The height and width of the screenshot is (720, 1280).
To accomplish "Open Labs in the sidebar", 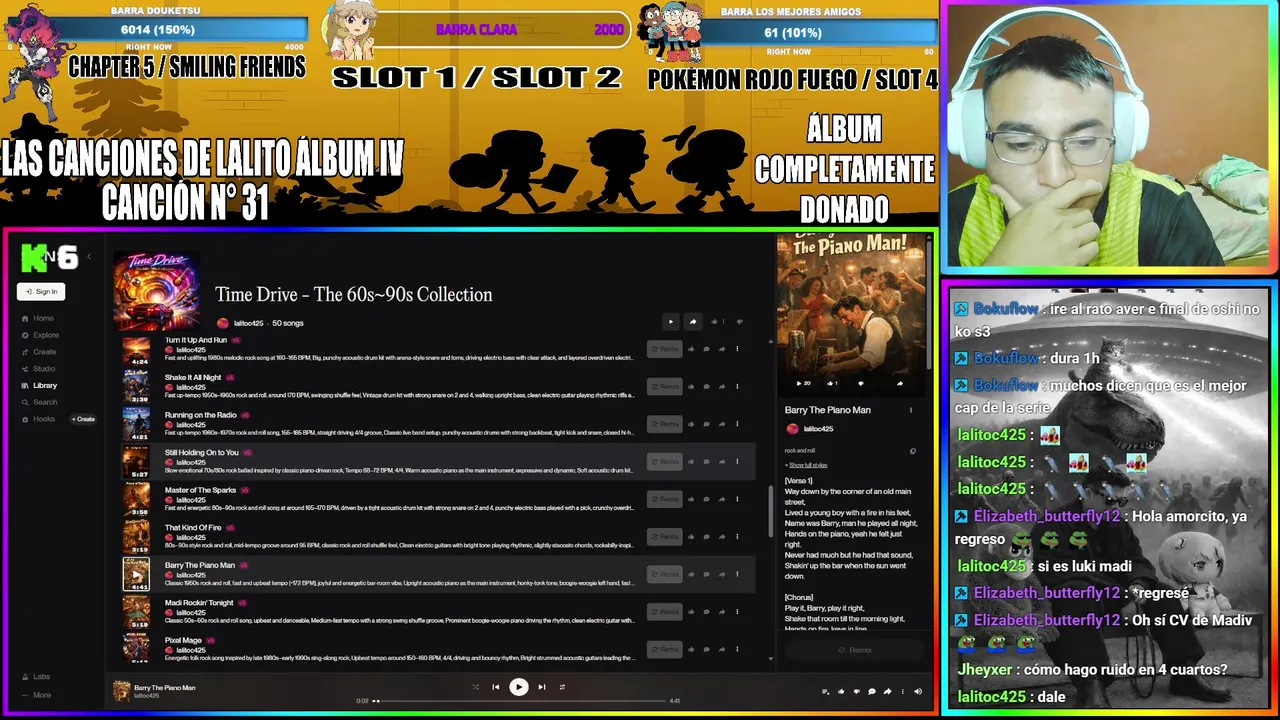I will 36,677.
